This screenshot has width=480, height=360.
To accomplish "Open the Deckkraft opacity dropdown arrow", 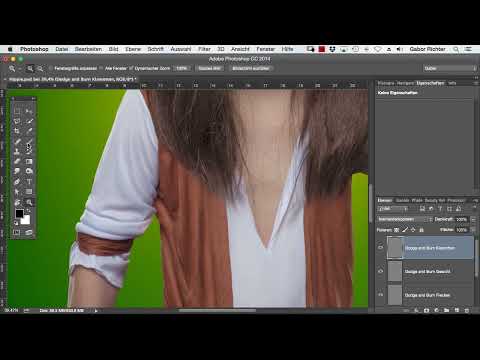I will [x=473, y=219].
